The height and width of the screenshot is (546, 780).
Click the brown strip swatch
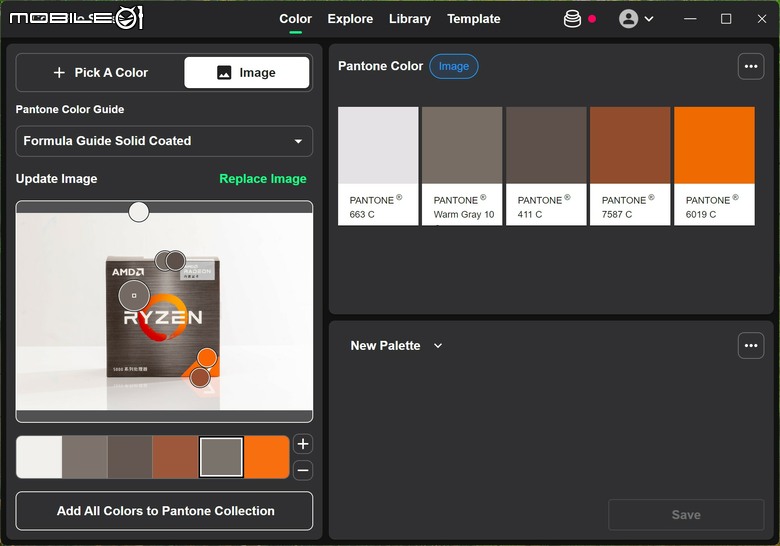(175, 457)
